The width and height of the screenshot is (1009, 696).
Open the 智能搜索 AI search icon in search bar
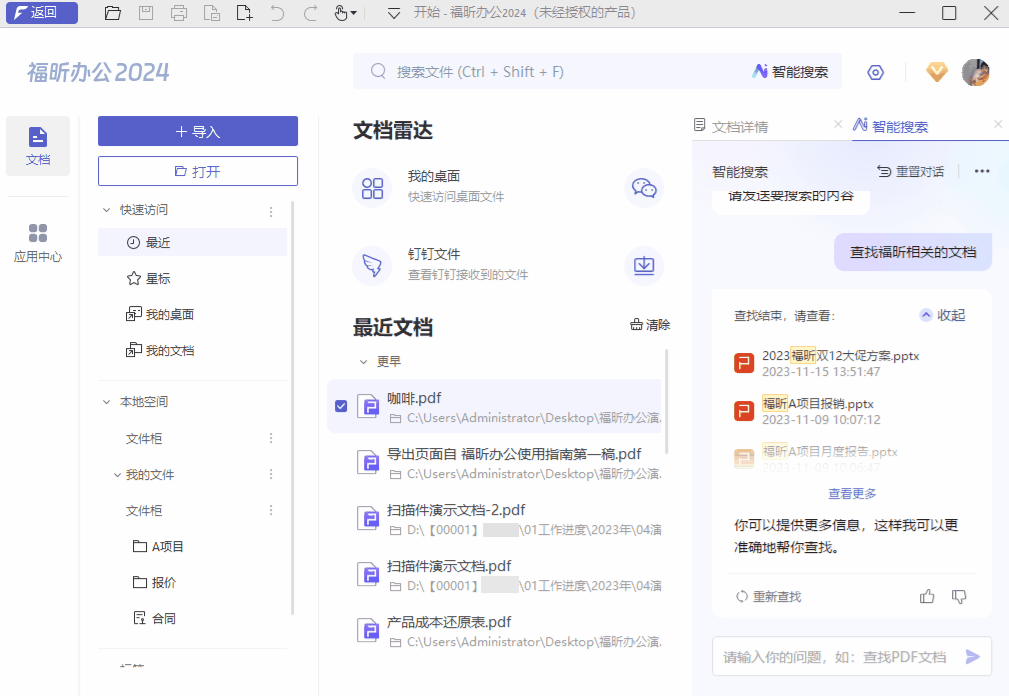click(762, 72)
